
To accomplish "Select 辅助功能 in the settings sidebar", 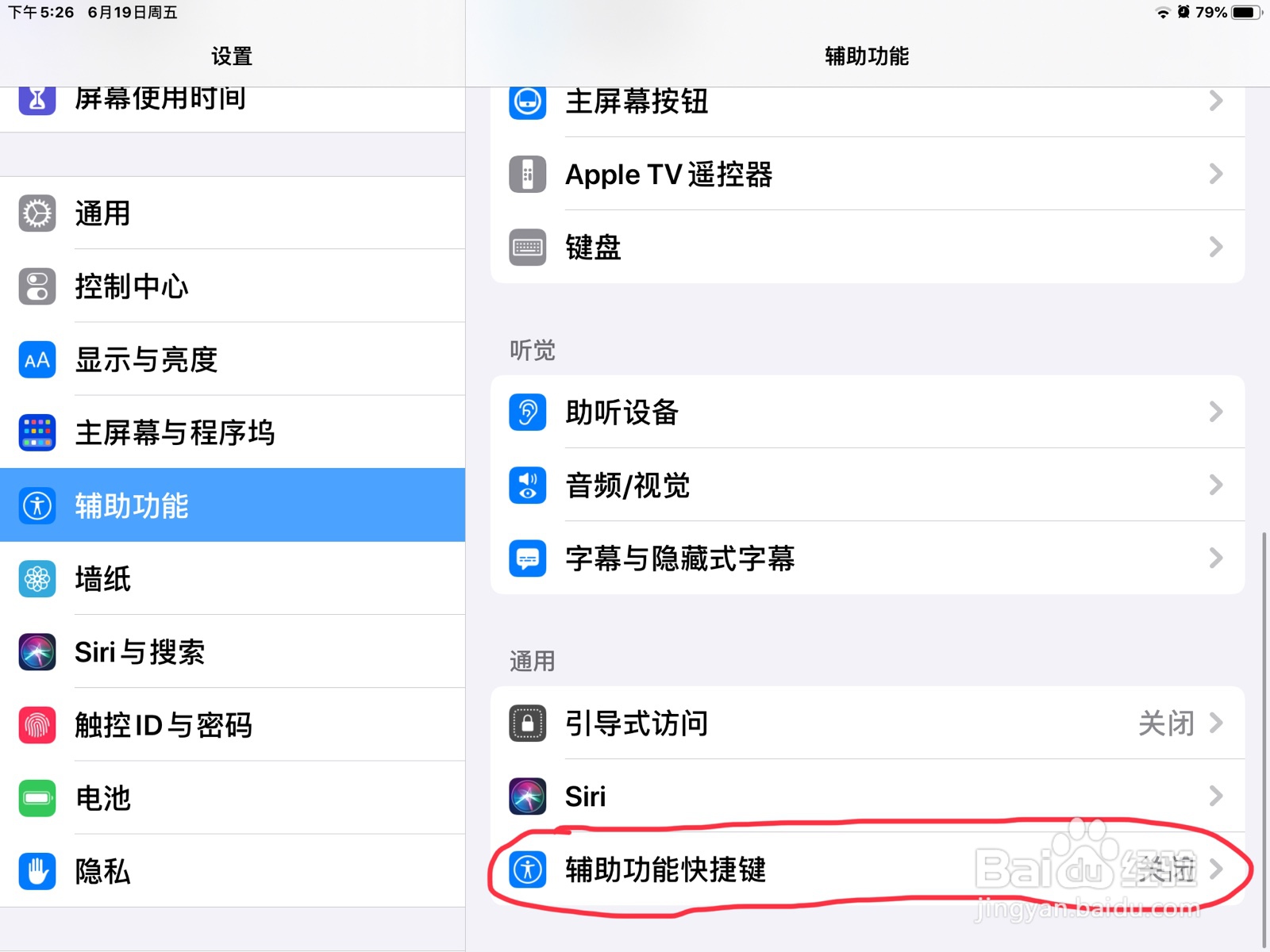I will pos(233,505).
